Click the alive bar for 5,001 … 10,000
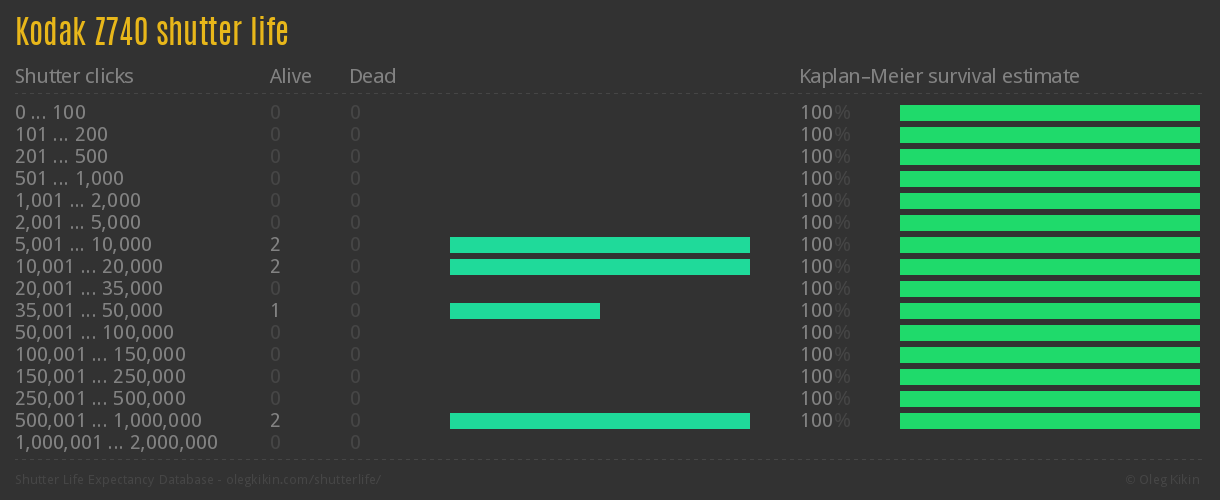The height and width of the screenshot is (500, 1220). tap(600, 245)
